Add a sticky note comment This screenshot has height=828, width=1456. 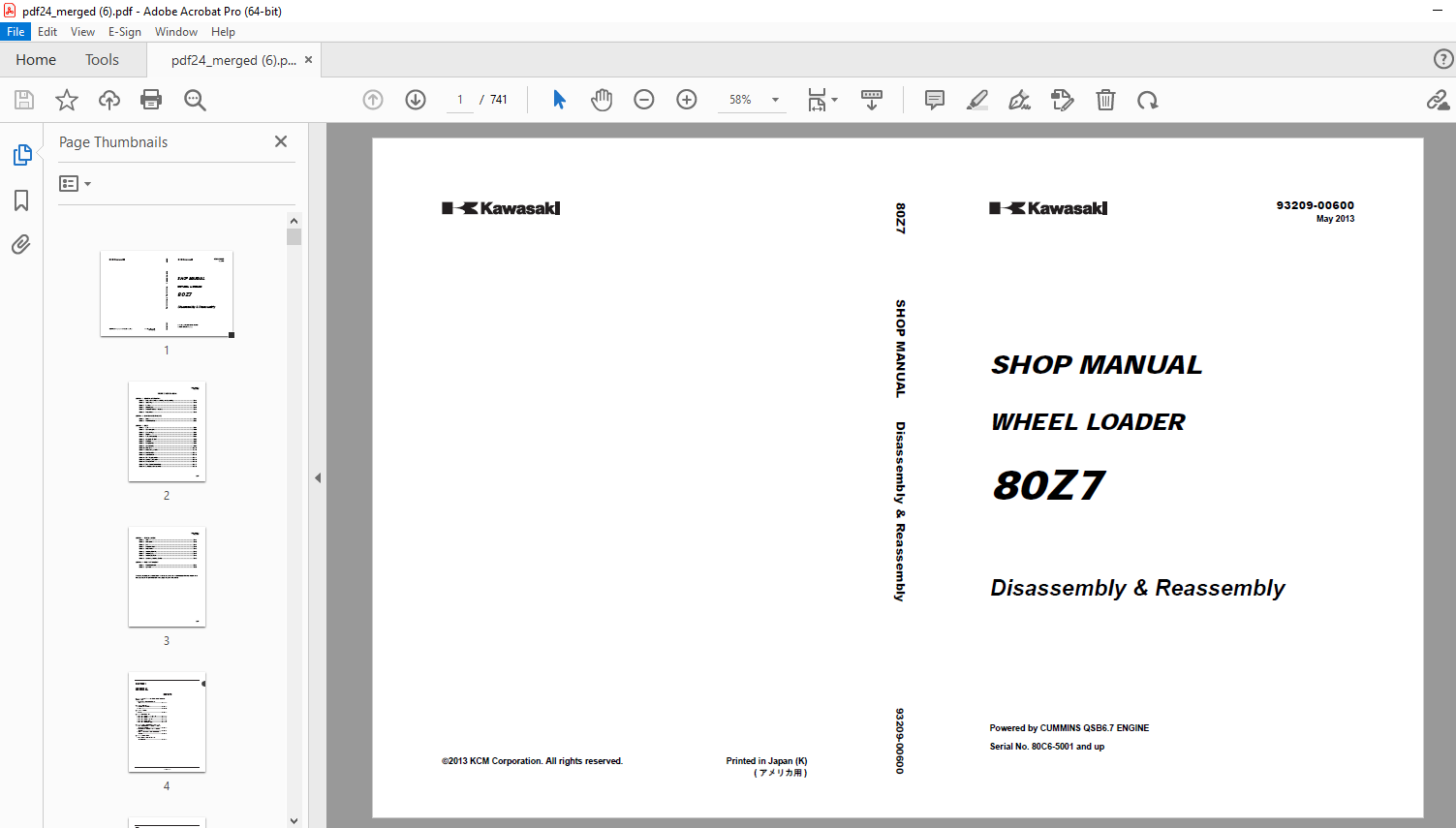click(935, 100)
